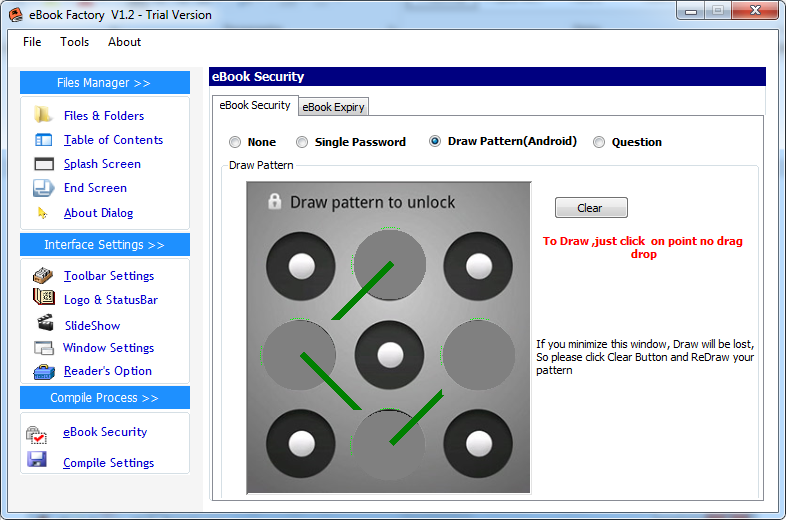Open the Window Settings link
The width and height of the screenshot is (786, 520).
pos(108,348)
